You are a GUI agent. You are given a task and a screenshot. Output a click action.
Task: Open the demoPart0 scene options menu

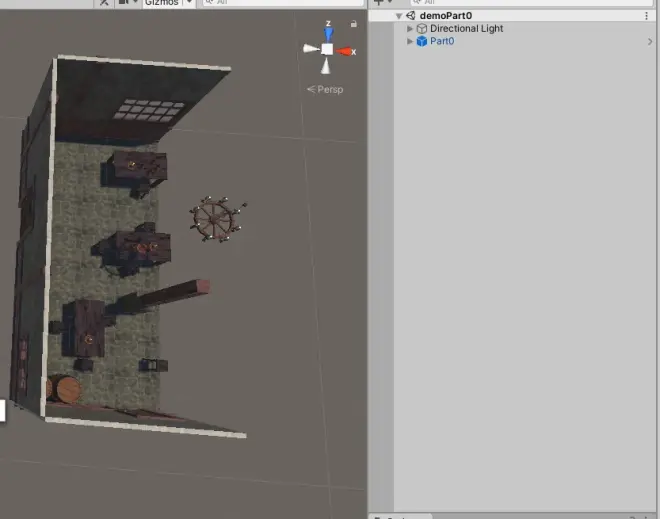[647, 16]
